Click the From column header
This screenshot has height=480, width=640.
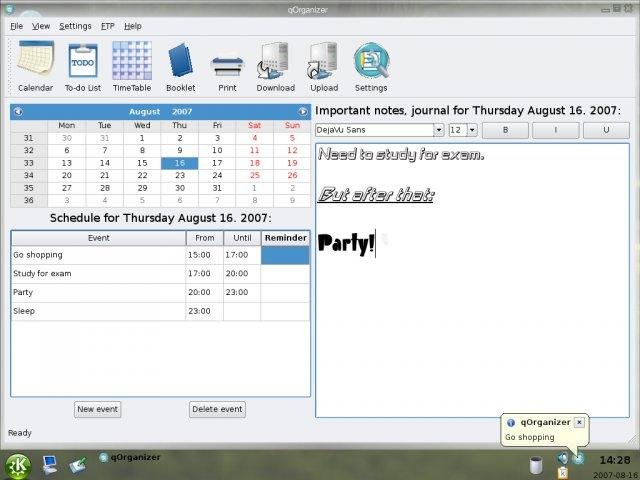(x=204, y=238)
